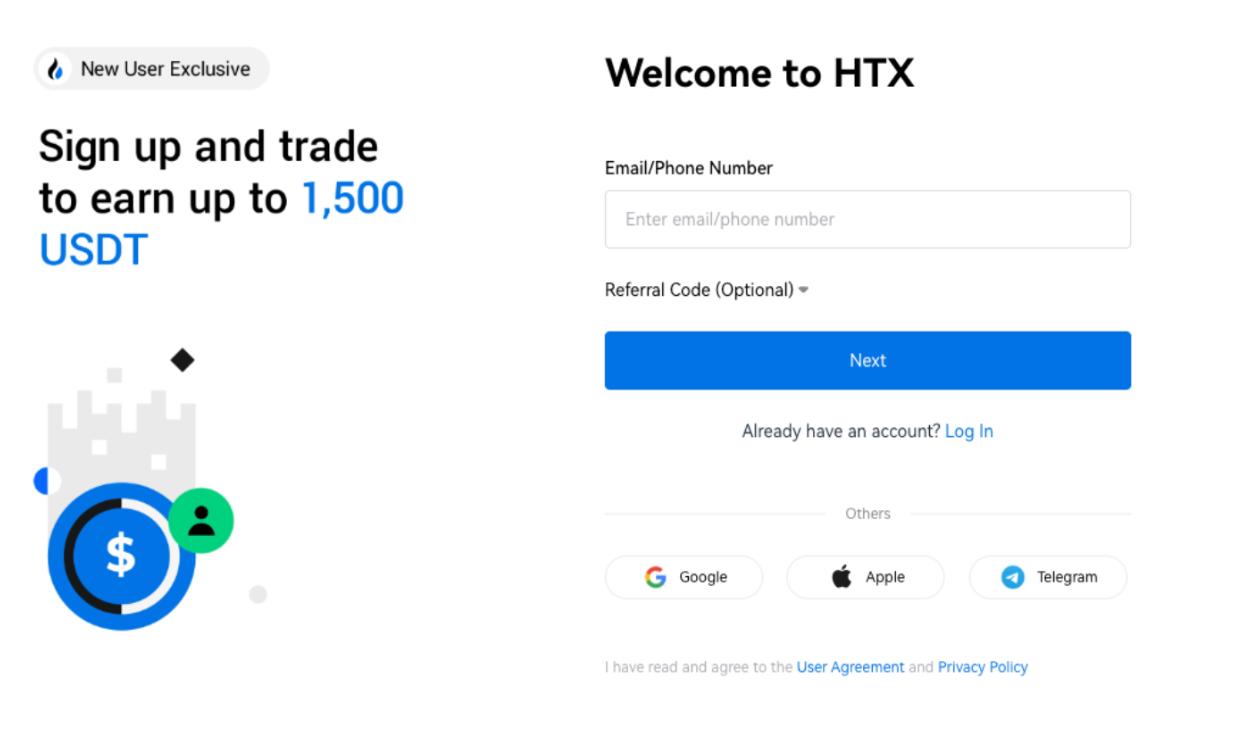Click the Apple logo icon
This screenshot has width=1237, height=750.
tap(842, 576)
